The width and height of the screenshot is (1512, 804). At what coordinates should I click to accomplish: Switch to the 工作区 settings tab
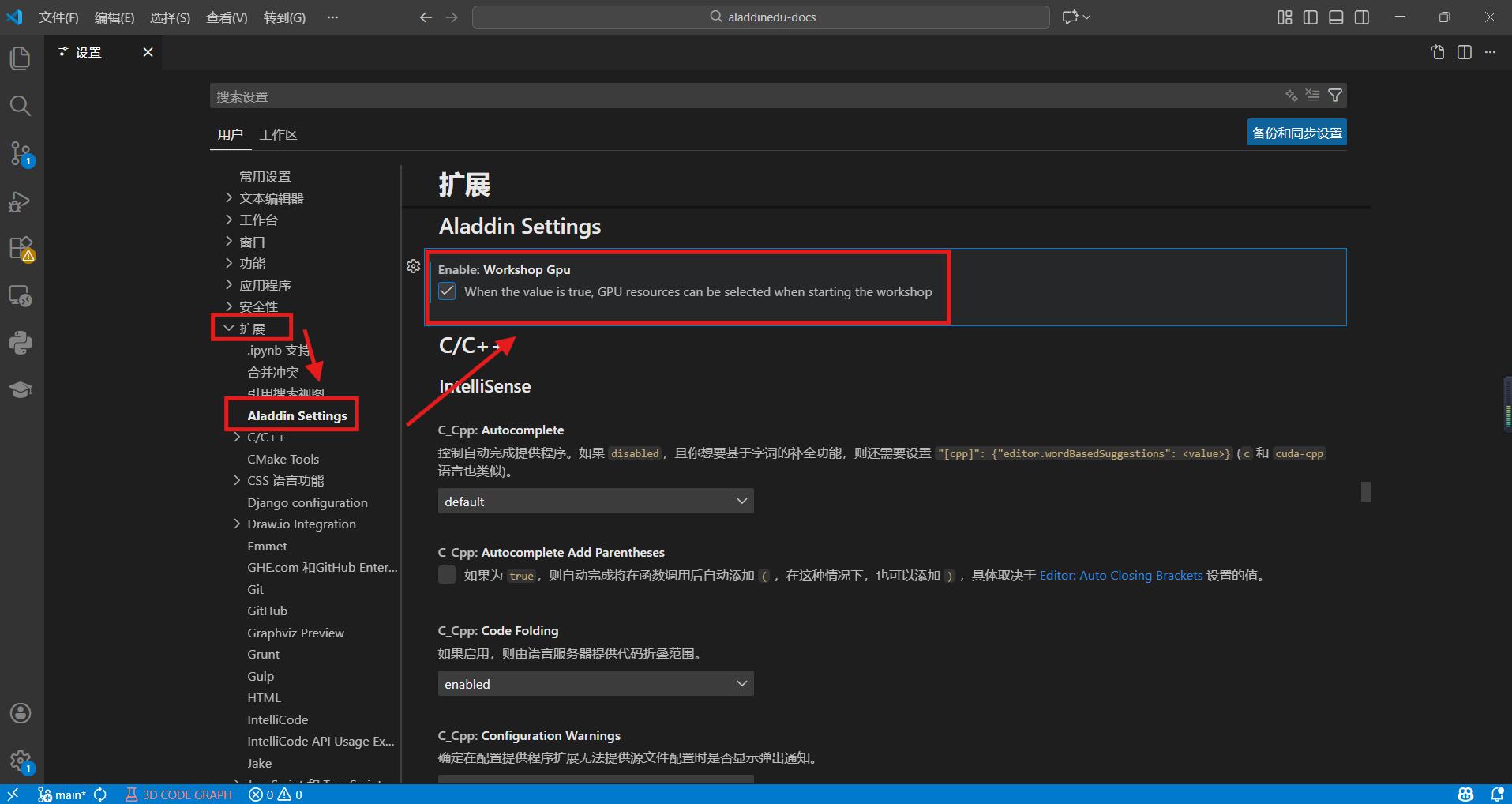pos(278,135)
